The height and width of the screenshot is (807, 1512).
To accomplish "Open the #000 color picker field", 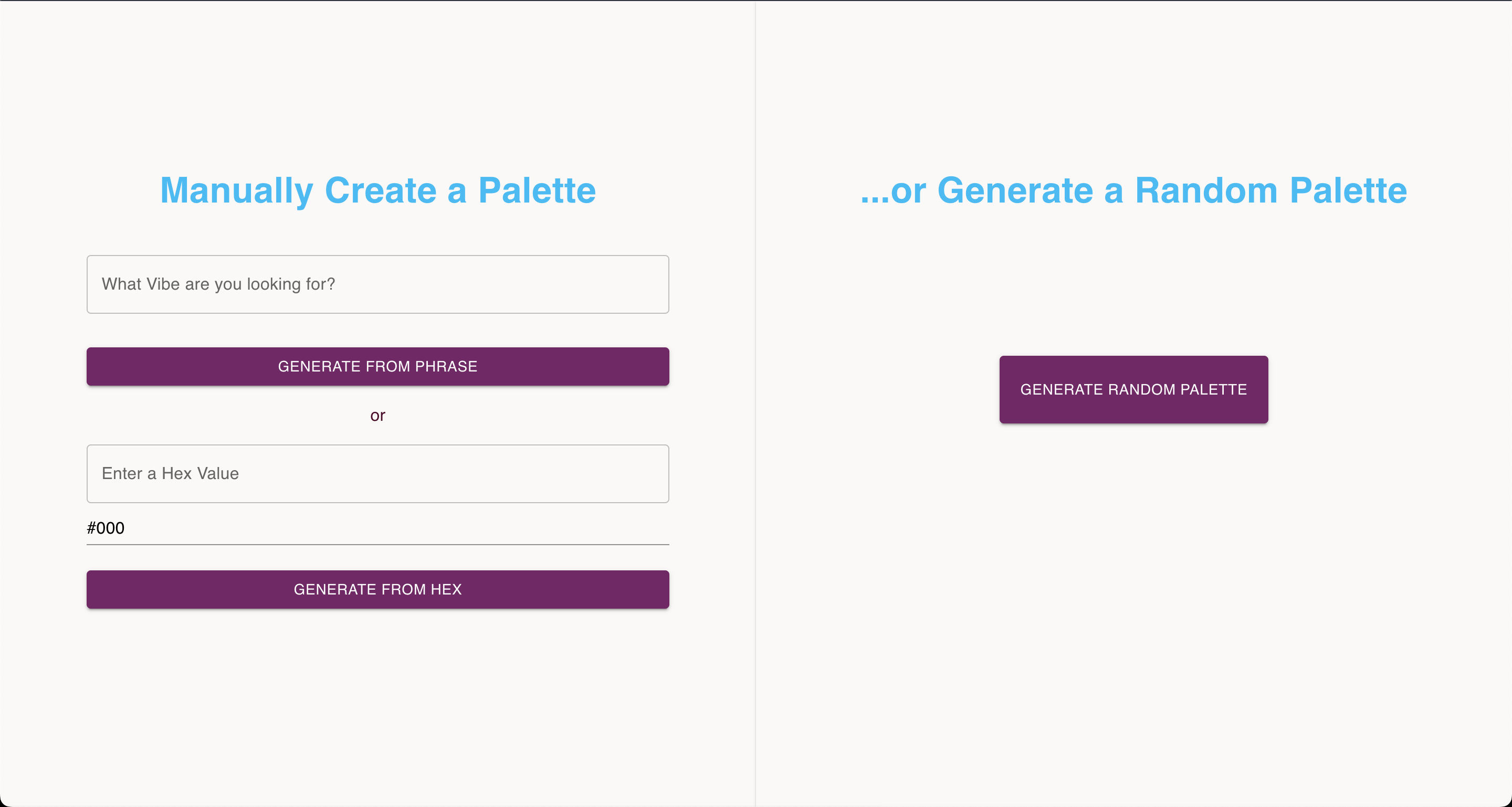I will [x=377, y=528].
